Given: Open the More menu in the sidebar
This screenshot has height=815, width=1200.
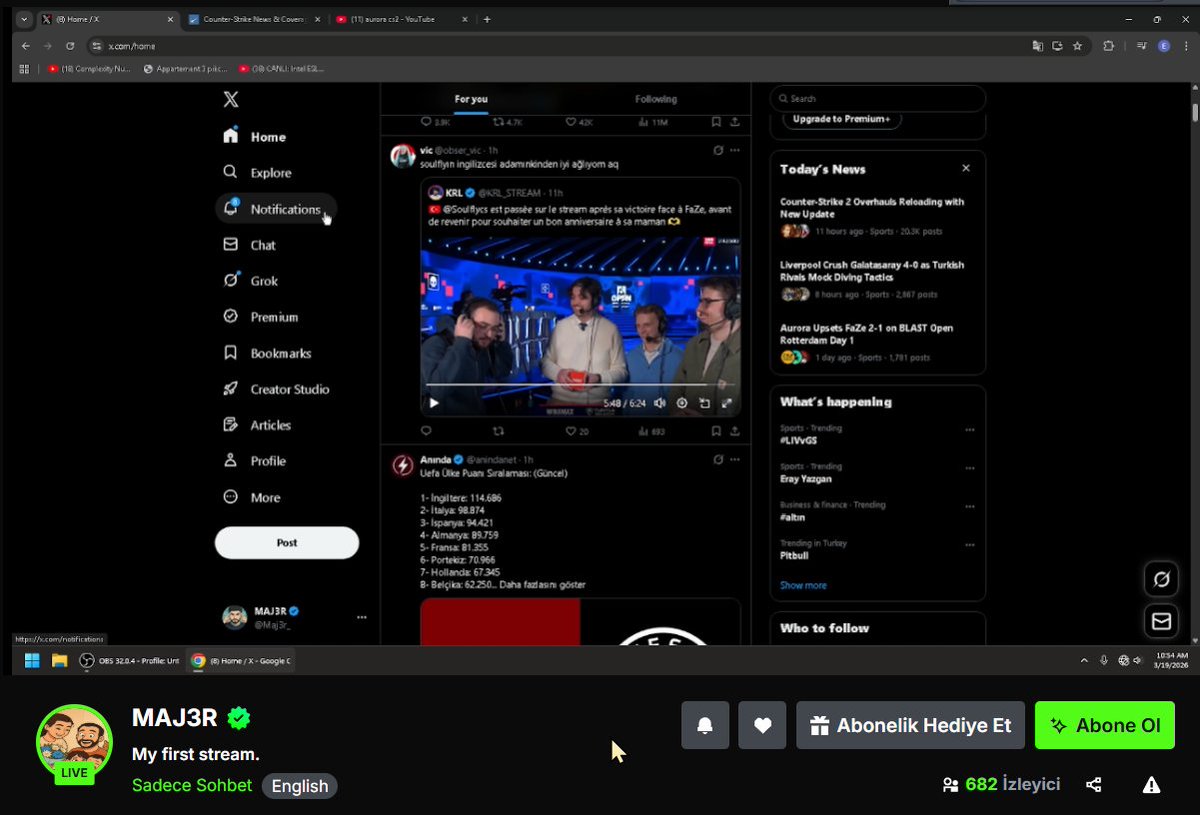Looking at the screenshot, I should coord(252,497).
